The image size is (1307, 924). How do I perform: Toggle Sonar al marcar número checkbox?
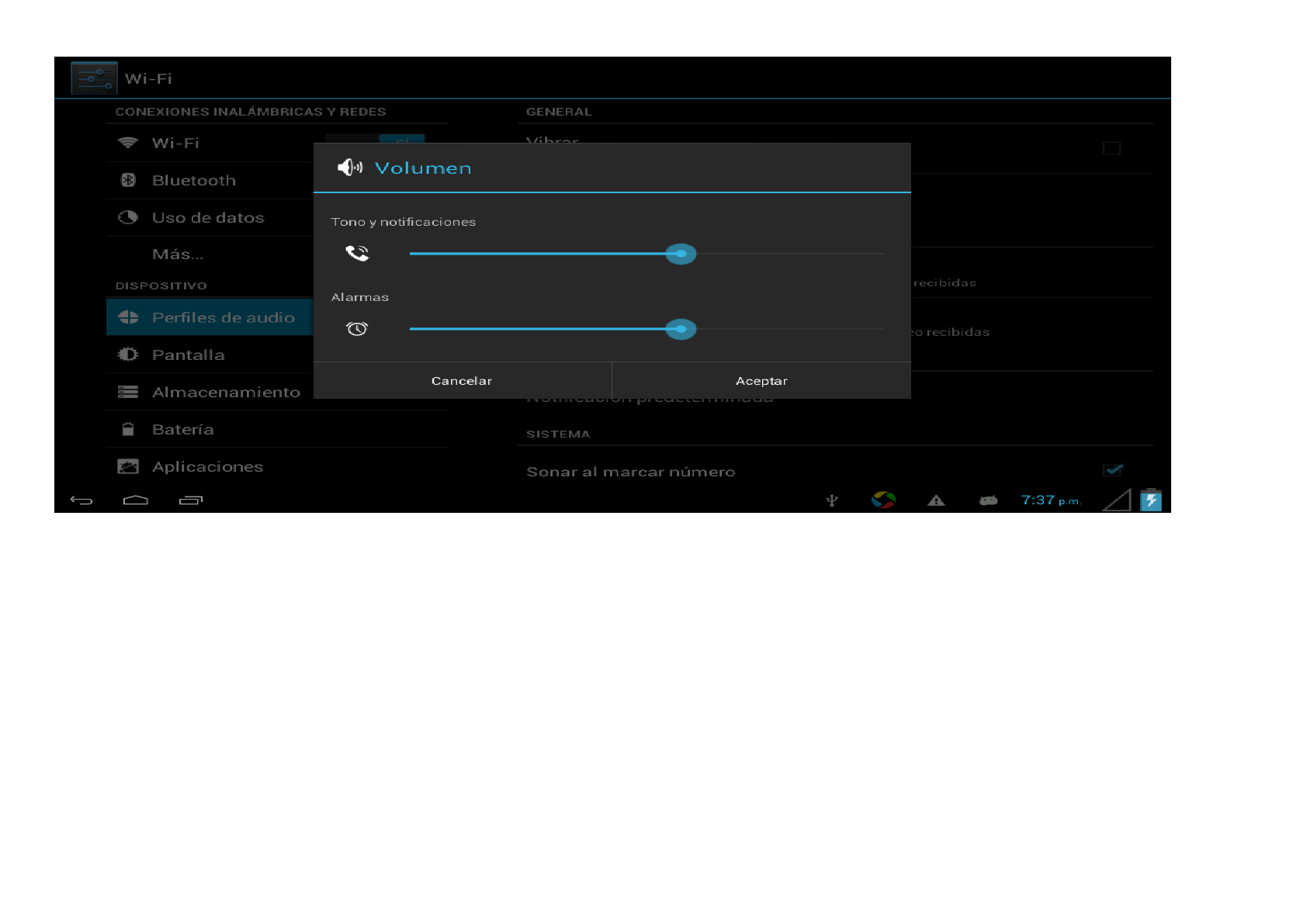1113,470
